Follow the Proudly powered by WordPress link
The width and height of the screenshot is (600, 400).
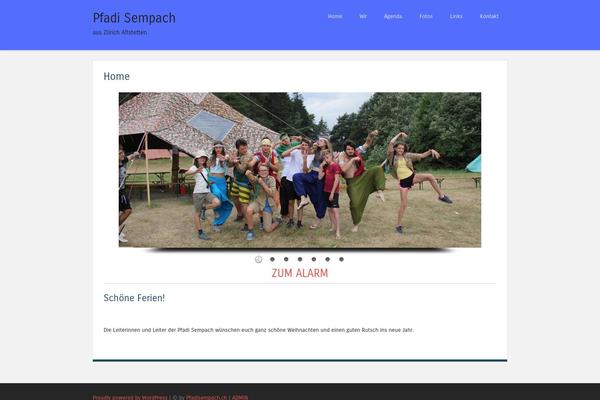130,397
